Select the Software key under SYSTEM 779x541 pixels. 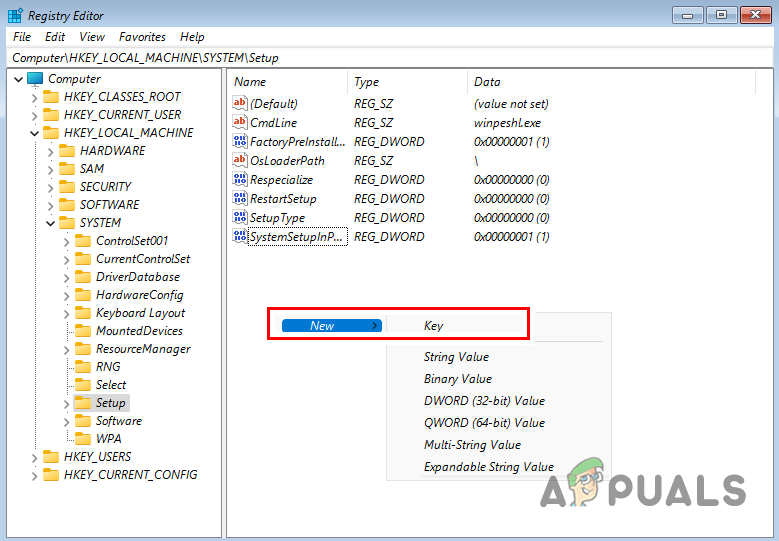[x=119, y=421]
